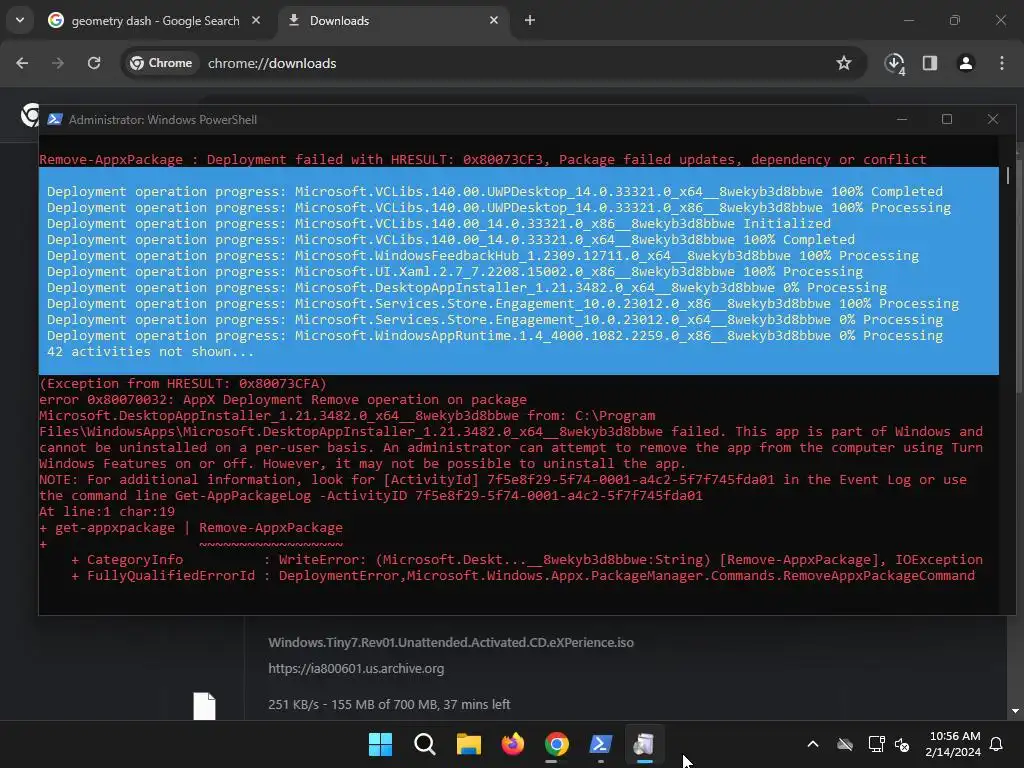Click the Chrome site info chip
1024x768 pixels.
[161, 63]
